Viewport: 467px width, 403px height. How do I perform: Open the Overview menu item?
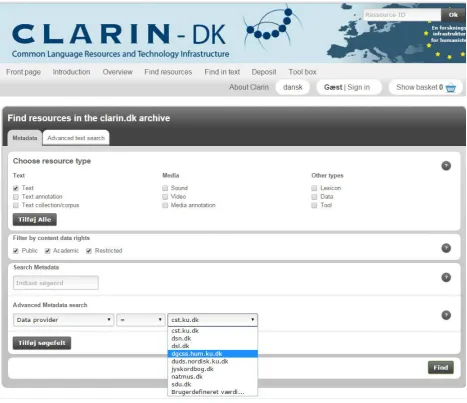[x=117, y=72]
